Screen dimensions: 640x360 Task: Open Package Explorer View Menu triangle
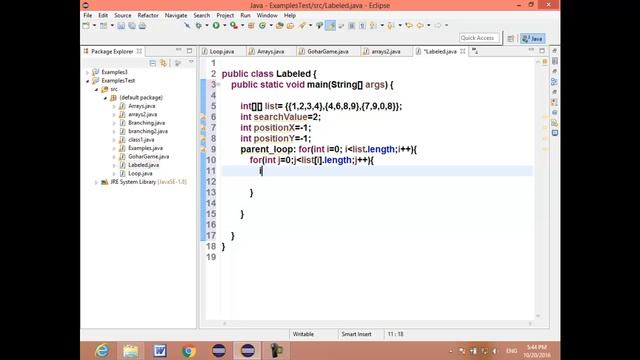191,62
